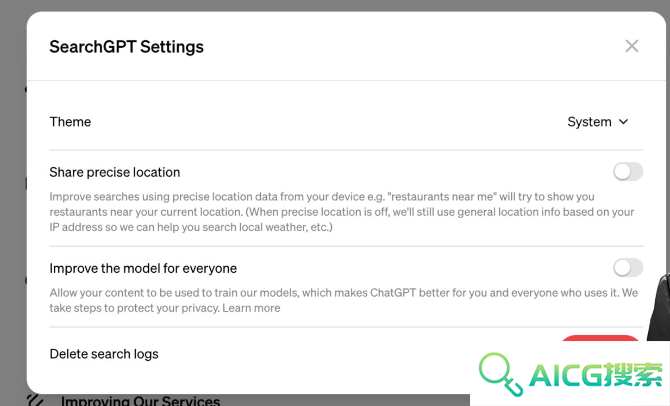Click the Theme row label
This screenshot has width=670, height=406.
[x=70, y=122]
